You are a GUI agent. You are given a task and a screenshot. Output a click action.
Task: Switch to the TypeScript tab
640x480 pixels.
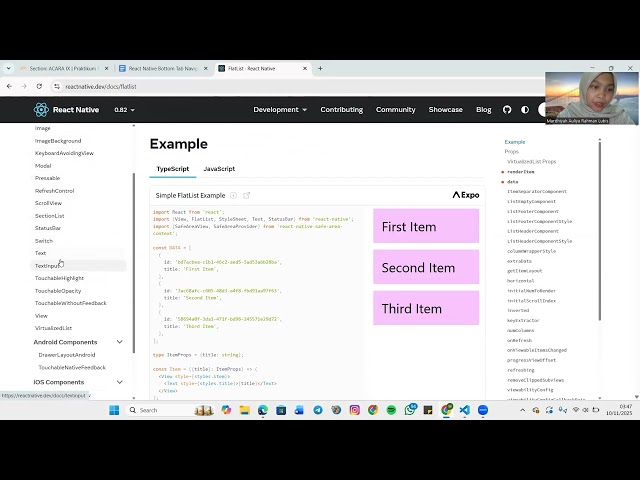[x=173, y=169]
